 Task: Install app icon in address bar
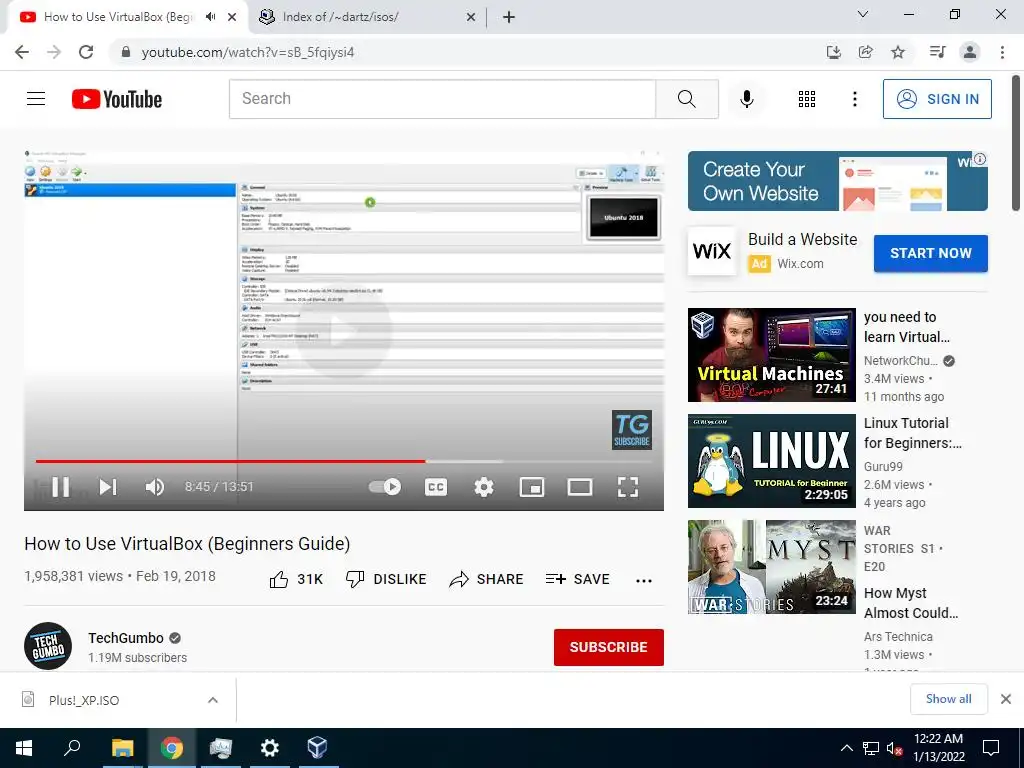tap(833, 52)
